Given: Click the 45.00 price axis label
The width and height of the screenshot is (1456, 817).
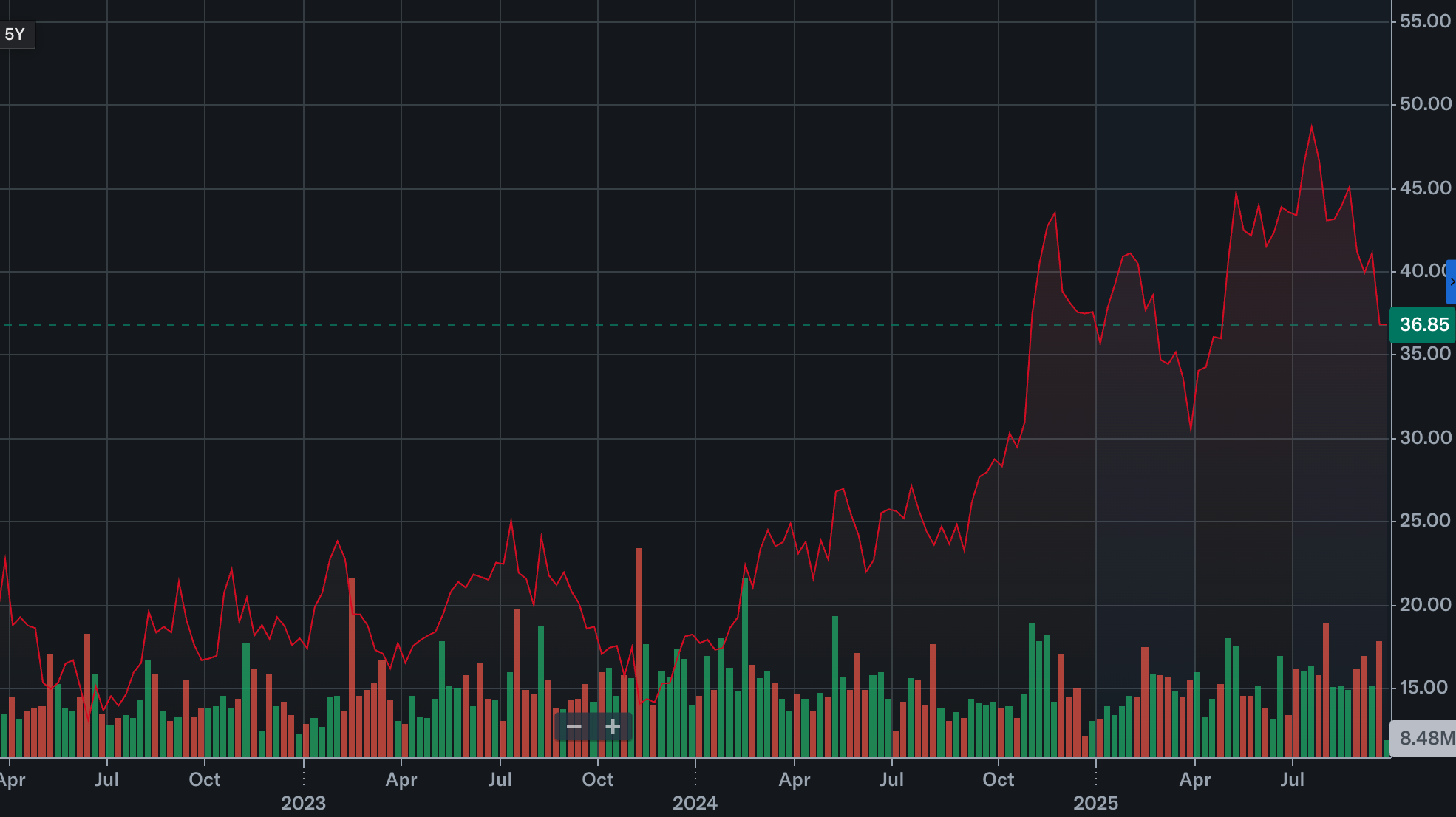Looking at the screenshot, I should (1425, 188).
